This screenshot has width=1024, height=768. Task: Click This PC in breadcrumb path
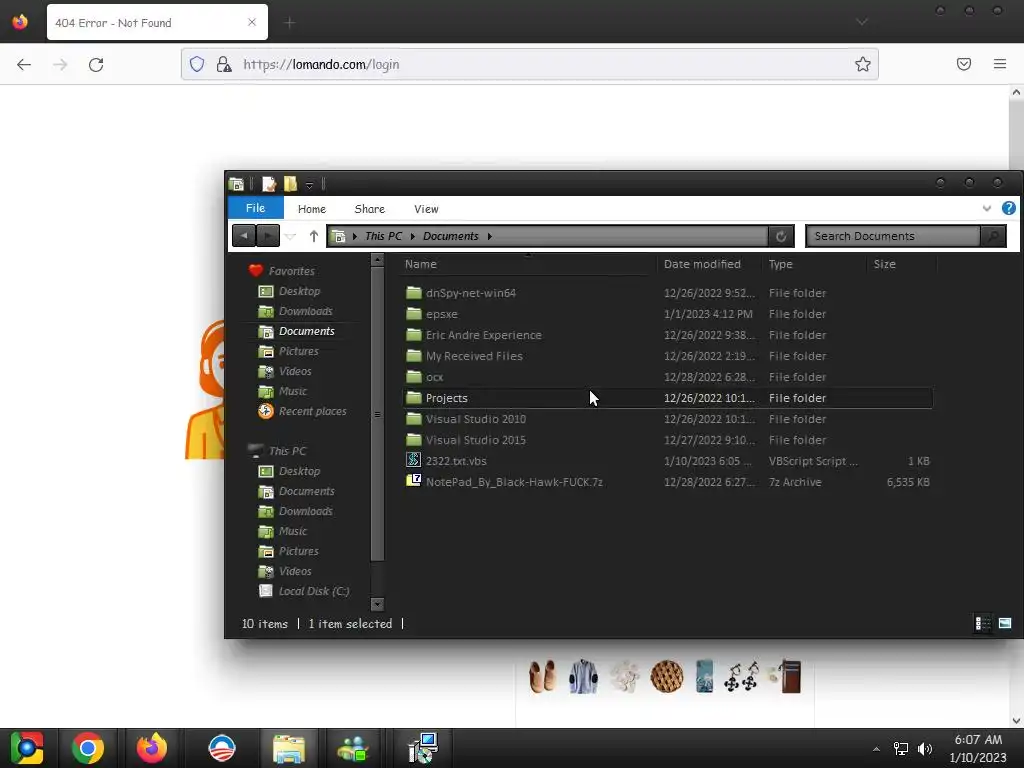(x=383, y=236)
